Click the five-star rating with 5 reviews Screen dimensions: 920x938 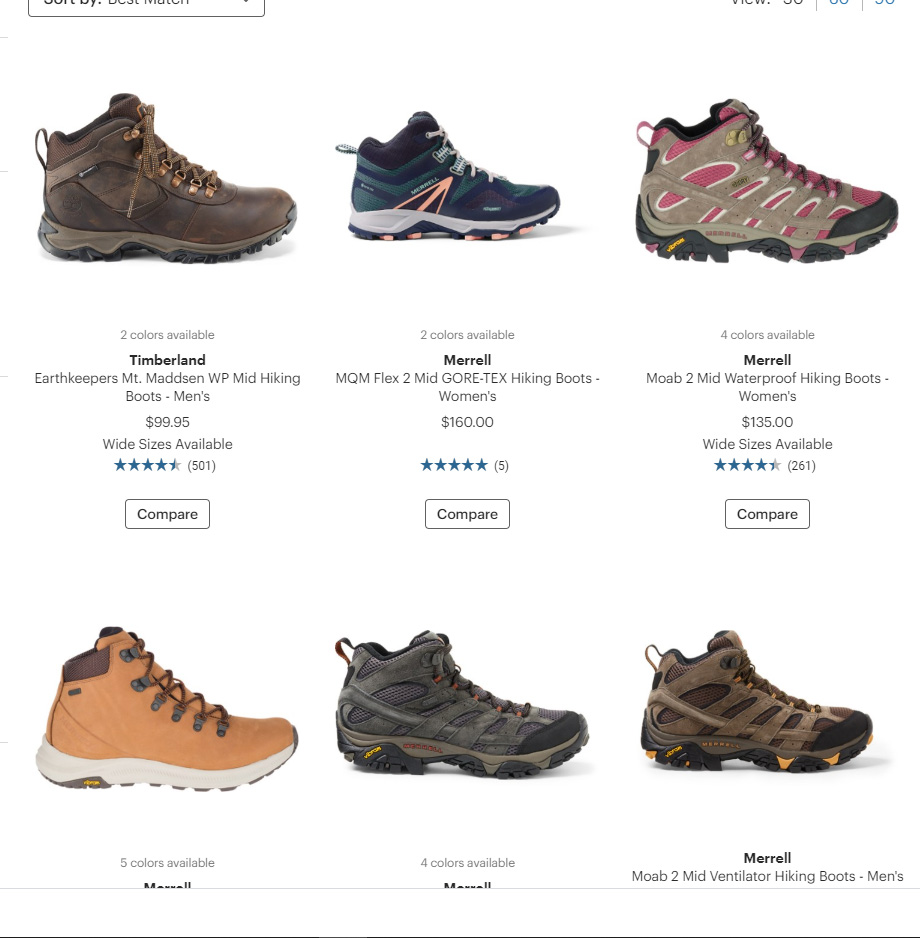click(x=465, y=465)
